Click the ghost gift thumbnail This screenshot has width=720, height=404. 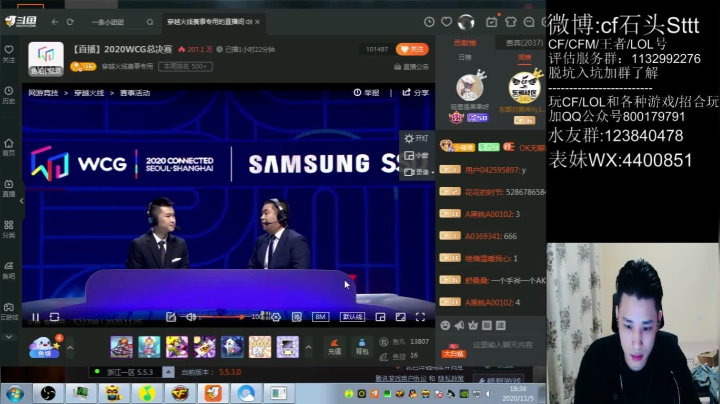(x=232, y=347)
